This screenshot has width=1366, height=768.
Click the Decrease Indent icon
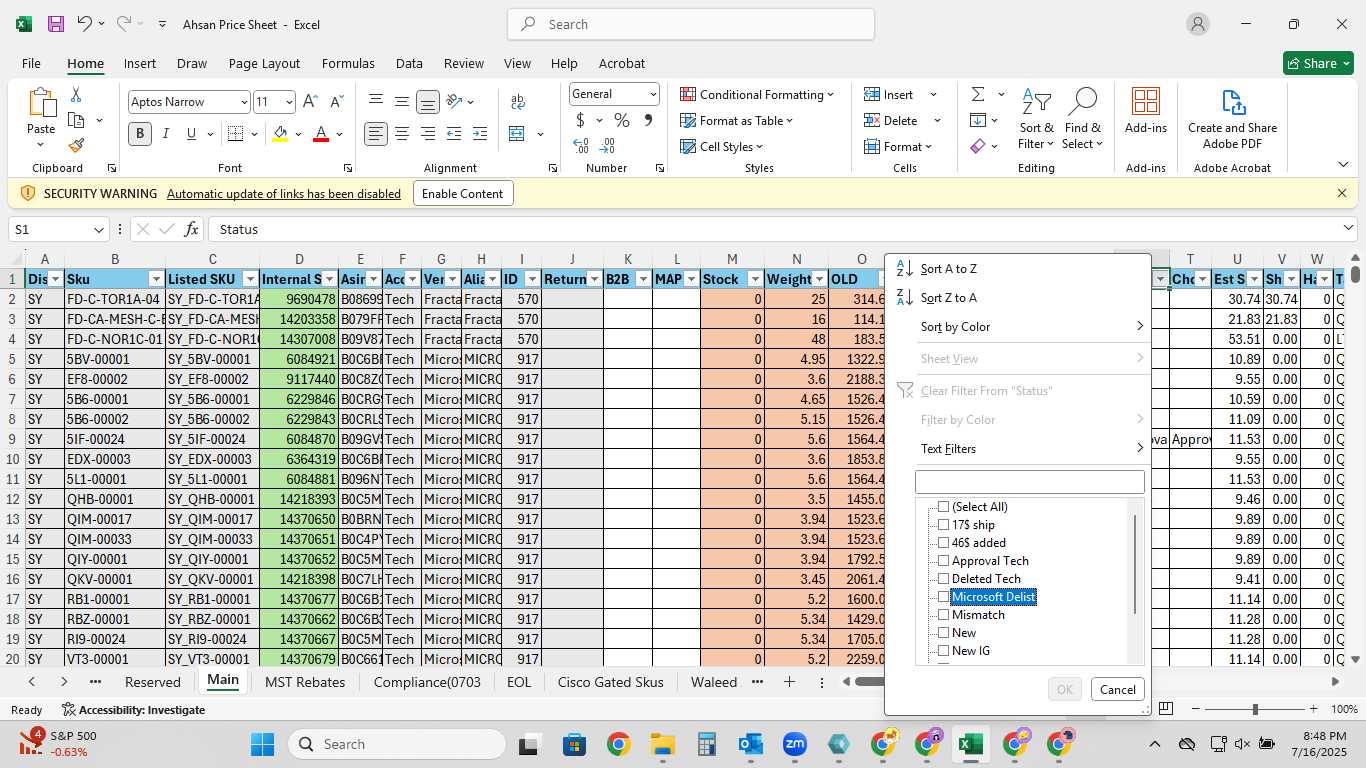click(x=454, y=134)
